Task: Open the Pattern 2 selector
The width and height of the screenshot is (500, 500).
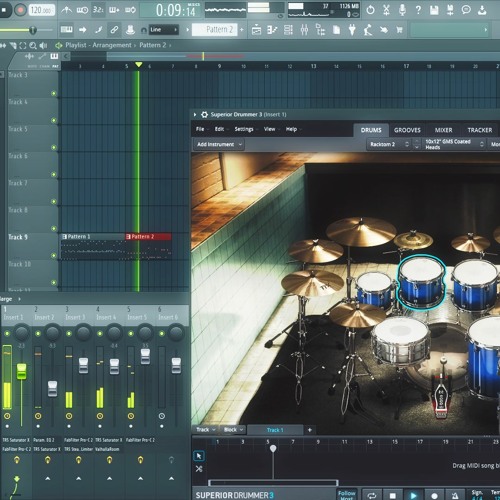Action: (x=215, y=30)
